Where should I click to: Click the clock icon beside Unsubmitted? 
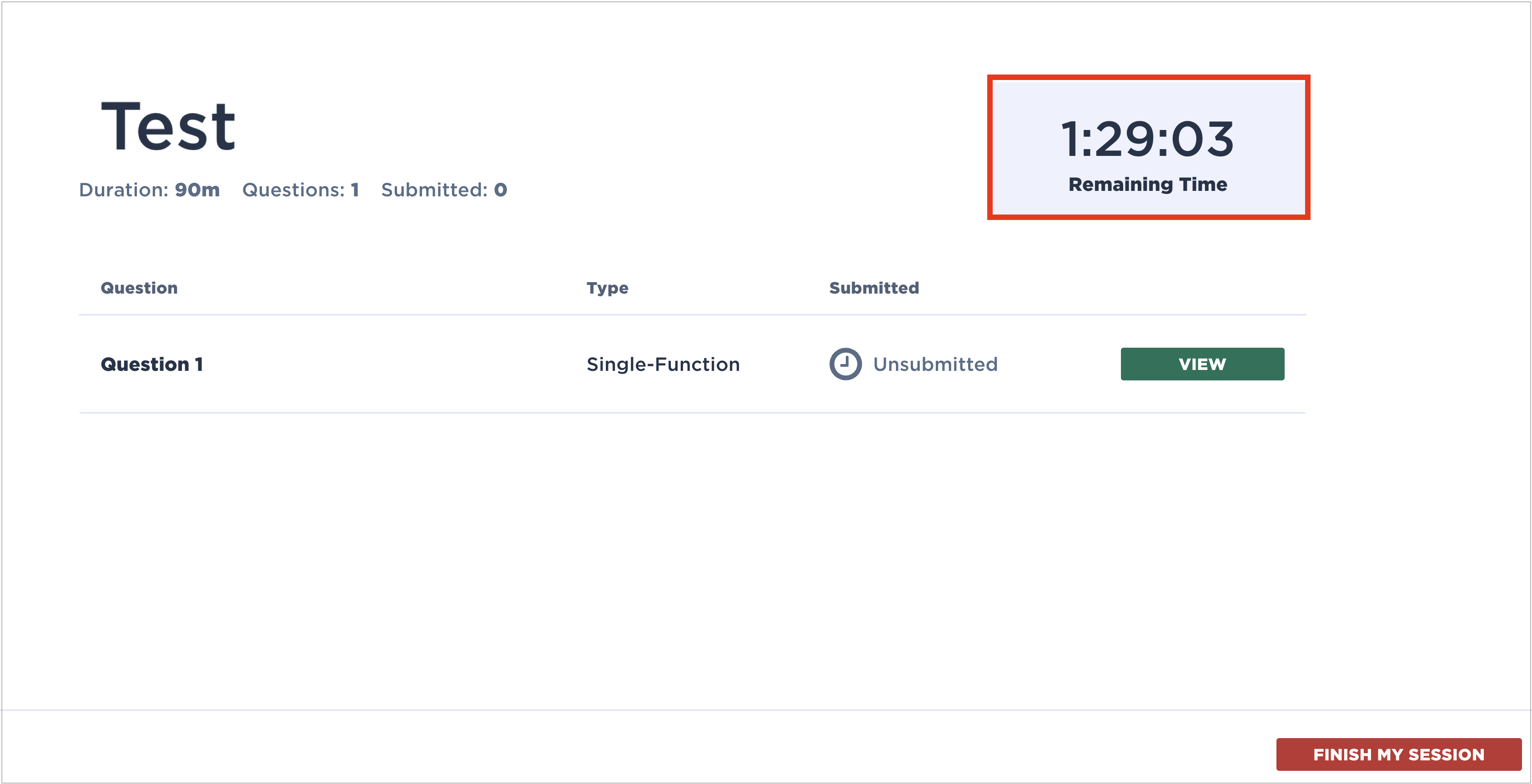pos(845,364)
